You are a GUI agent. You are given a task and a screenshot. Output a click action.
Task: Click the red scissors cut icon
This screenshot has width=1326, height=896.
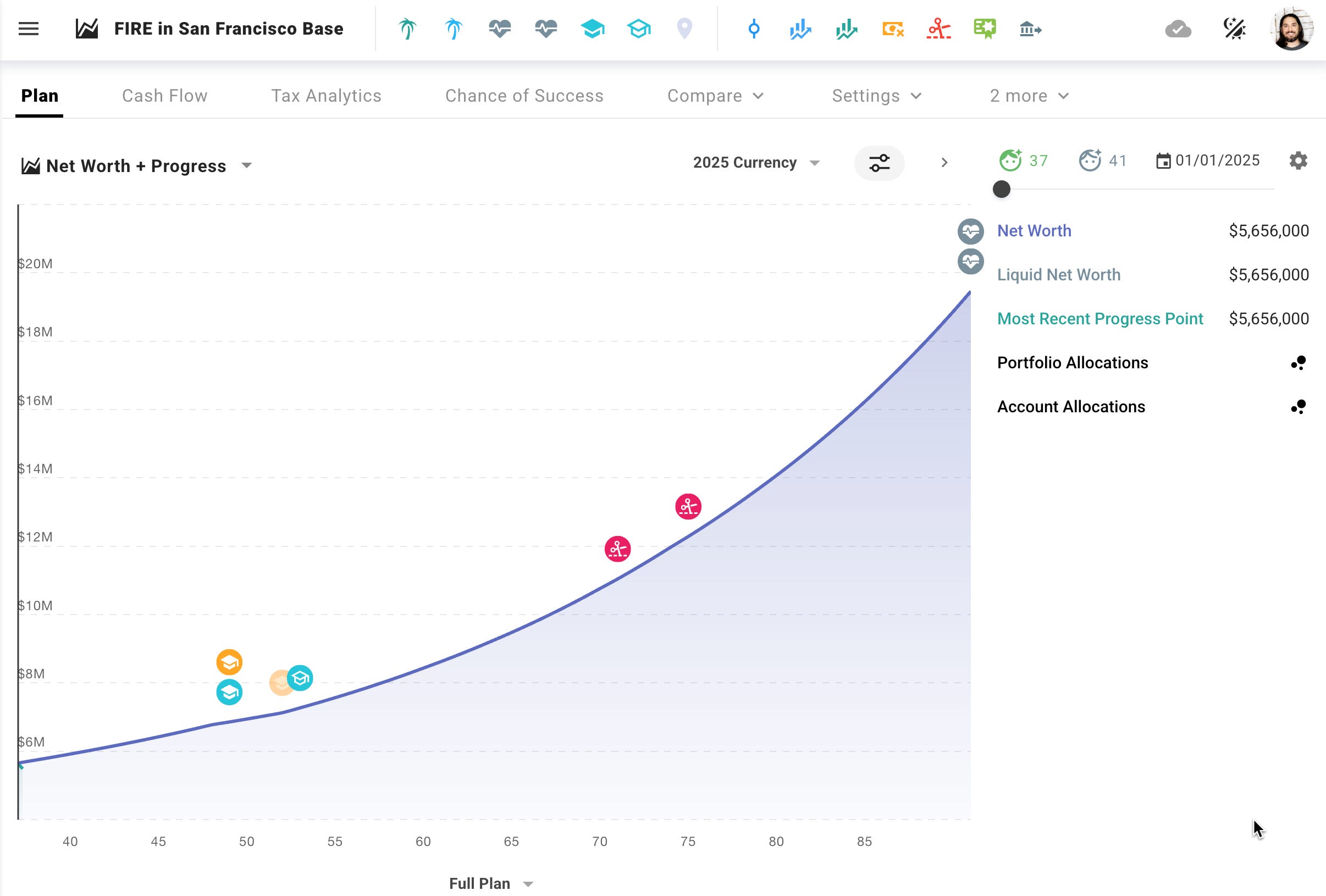tap(938, 29)
